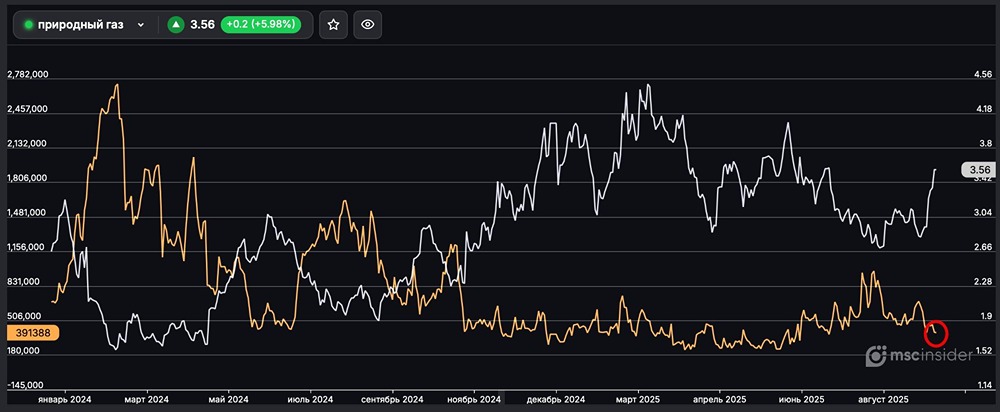Select июль 2024 on the time axis
The image size is (1000, 412).
[309, 399]
